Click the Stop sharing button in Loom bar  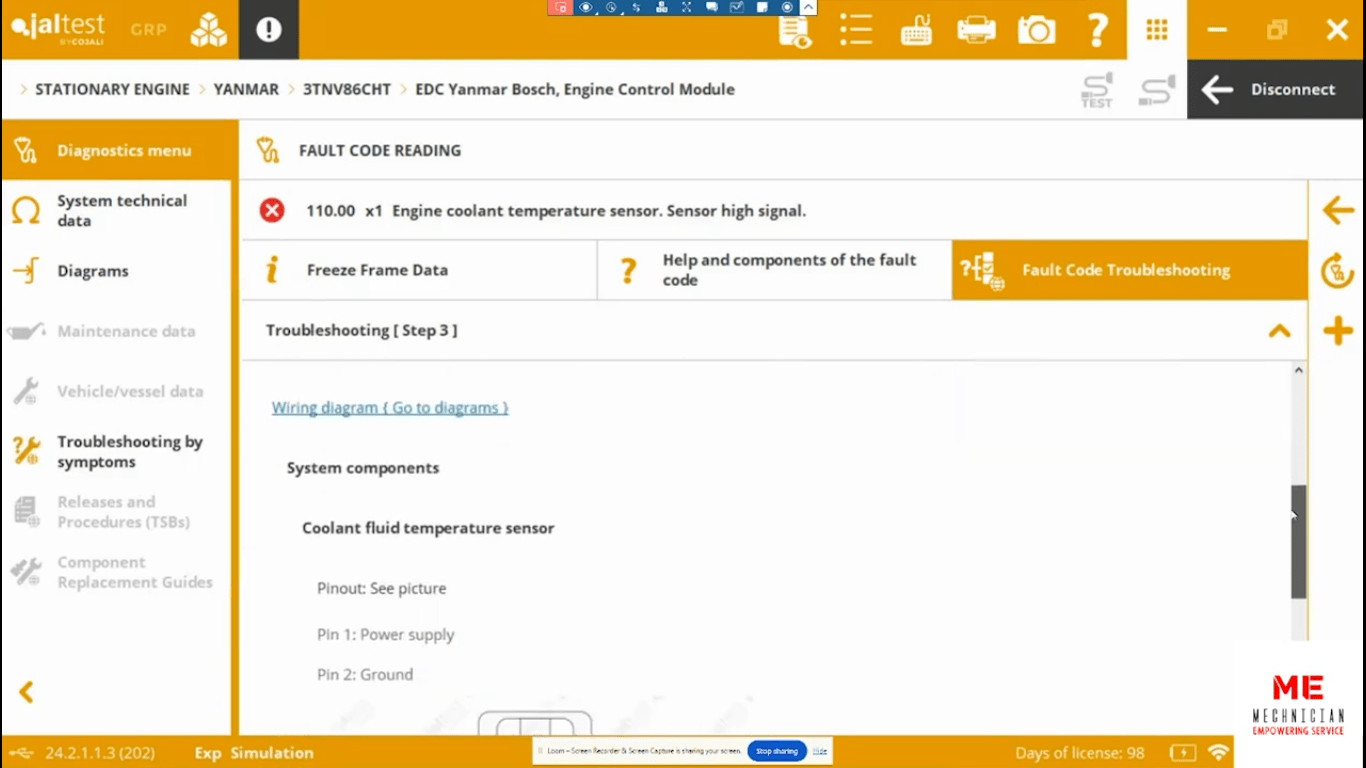pos(776,751)
